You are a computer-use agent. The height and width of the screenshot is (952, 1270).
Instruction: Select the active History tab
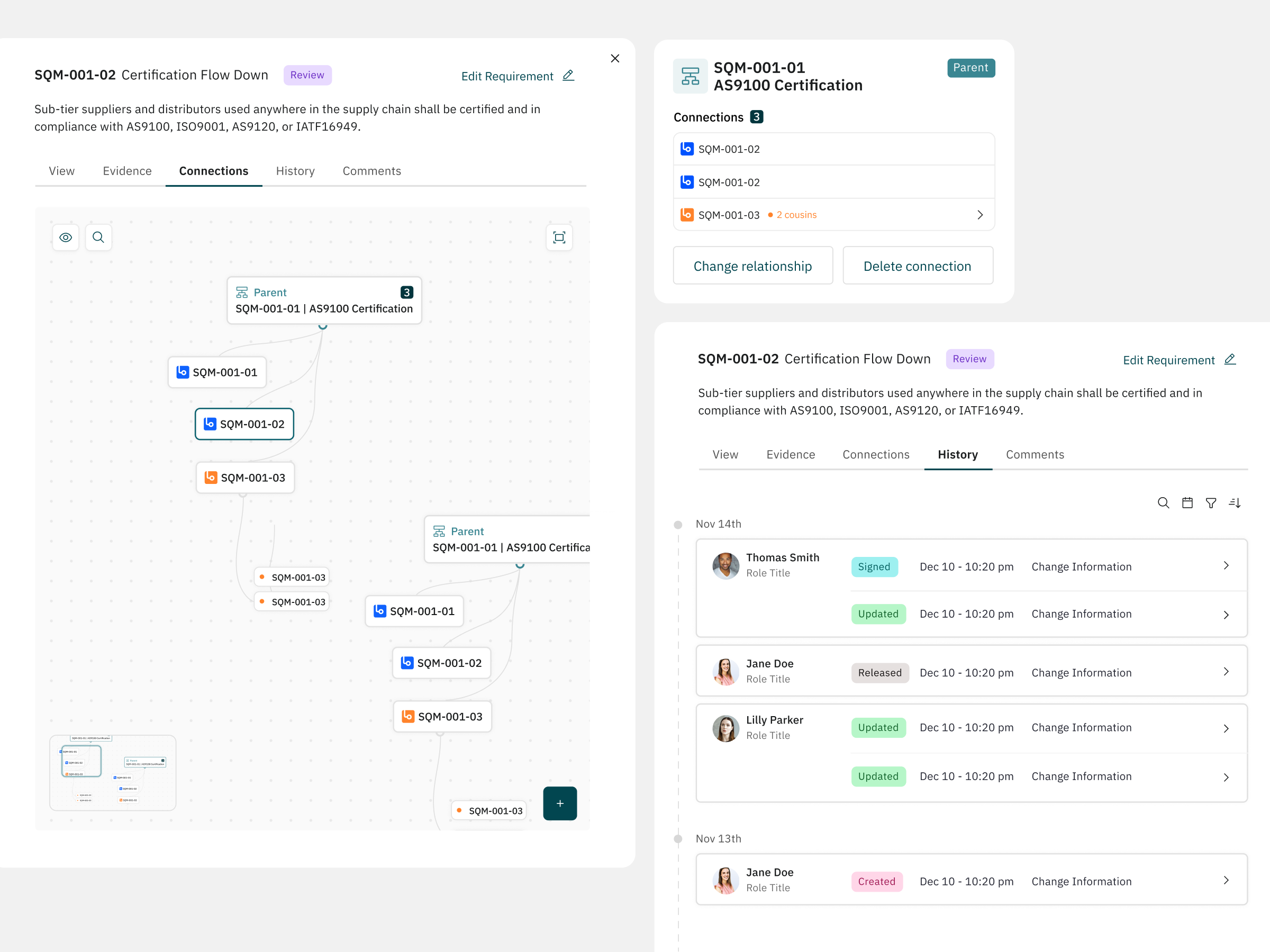click(958, 454)
